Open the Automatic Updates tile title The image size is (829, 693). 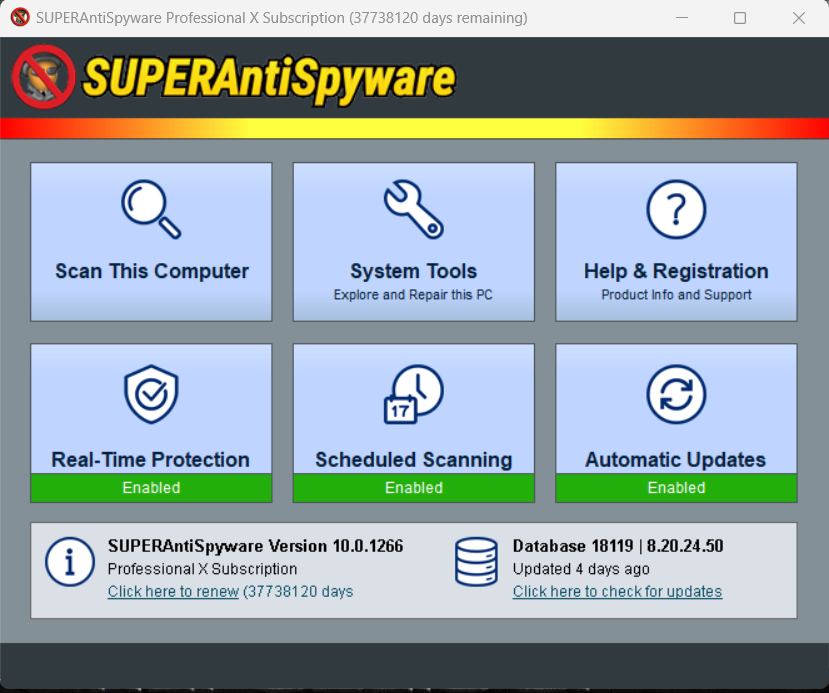click(x=675, y=459)
